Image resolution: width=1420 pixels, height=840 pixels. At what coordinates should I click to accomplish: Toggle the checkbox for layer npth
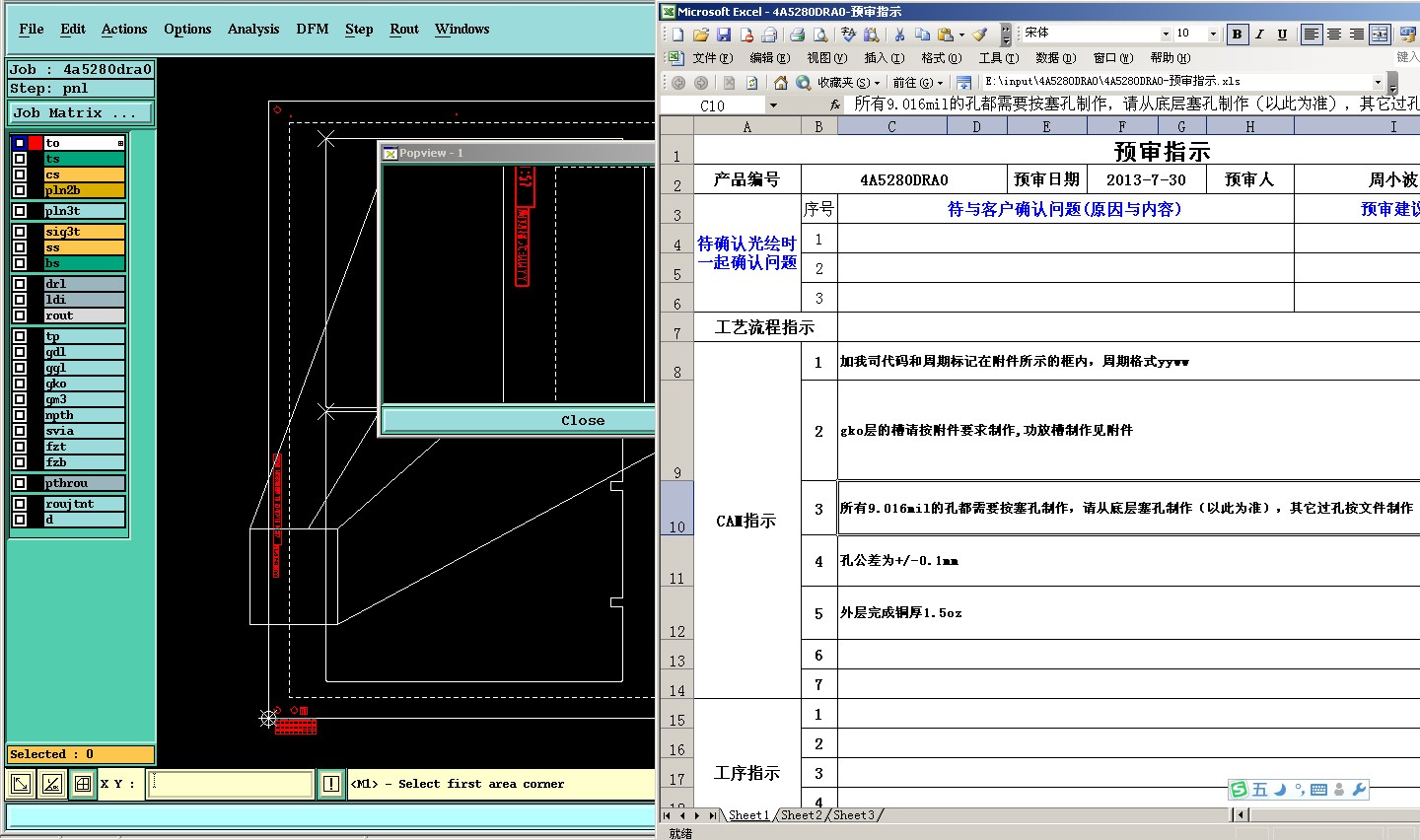pos(19,415)
